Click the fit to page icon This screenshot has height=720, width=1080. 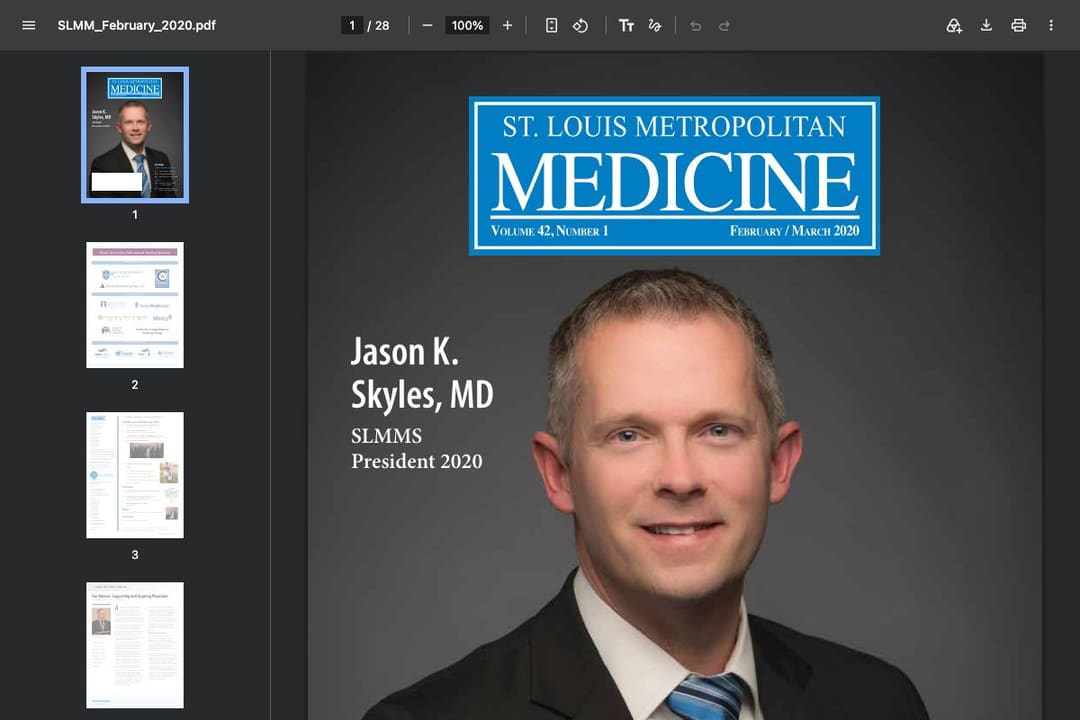(x=551, y=25)
